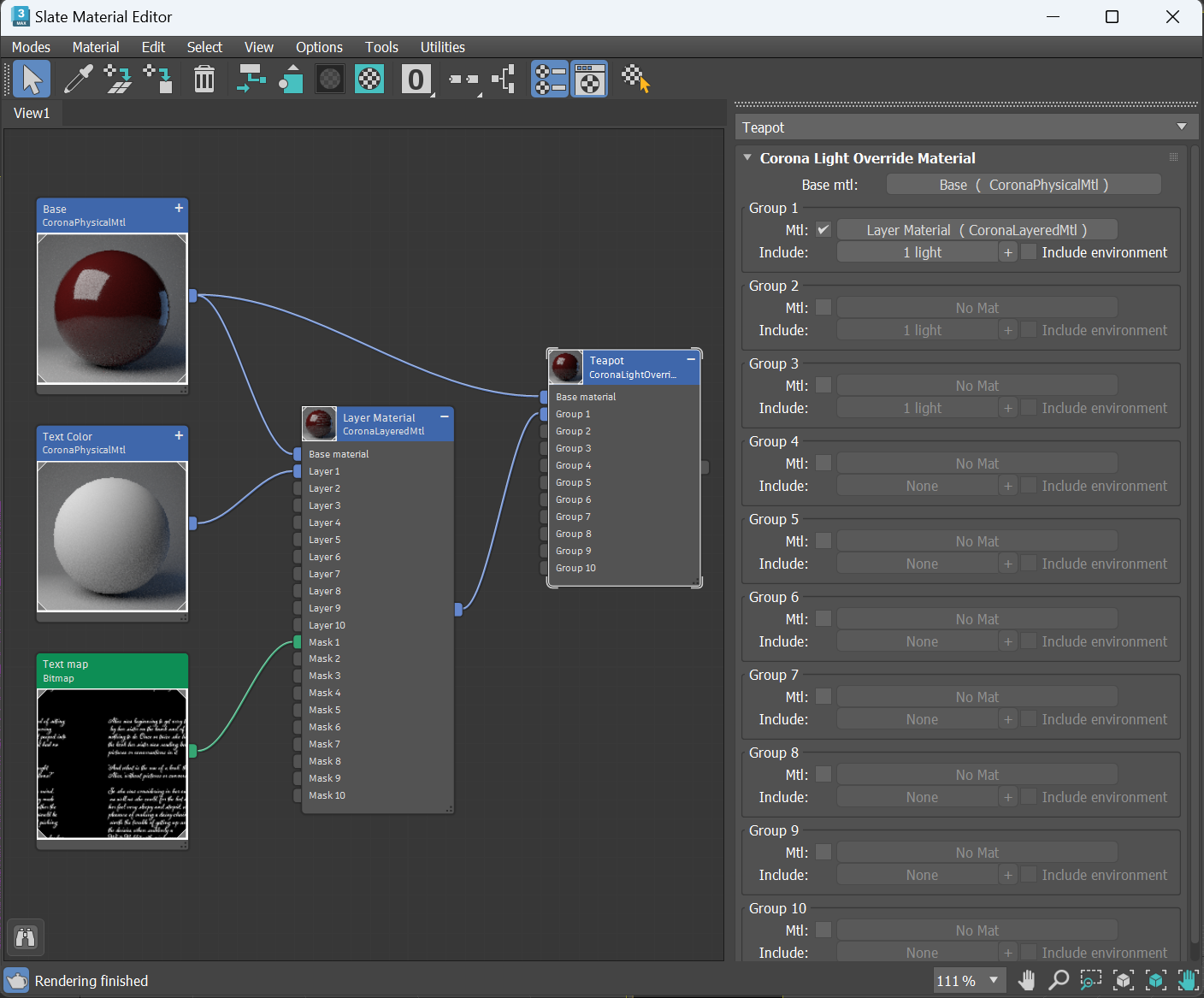This screenshot has width=1204, height=998.
Task: Pick material from object with eyedropper
Action: coord(78,80)
